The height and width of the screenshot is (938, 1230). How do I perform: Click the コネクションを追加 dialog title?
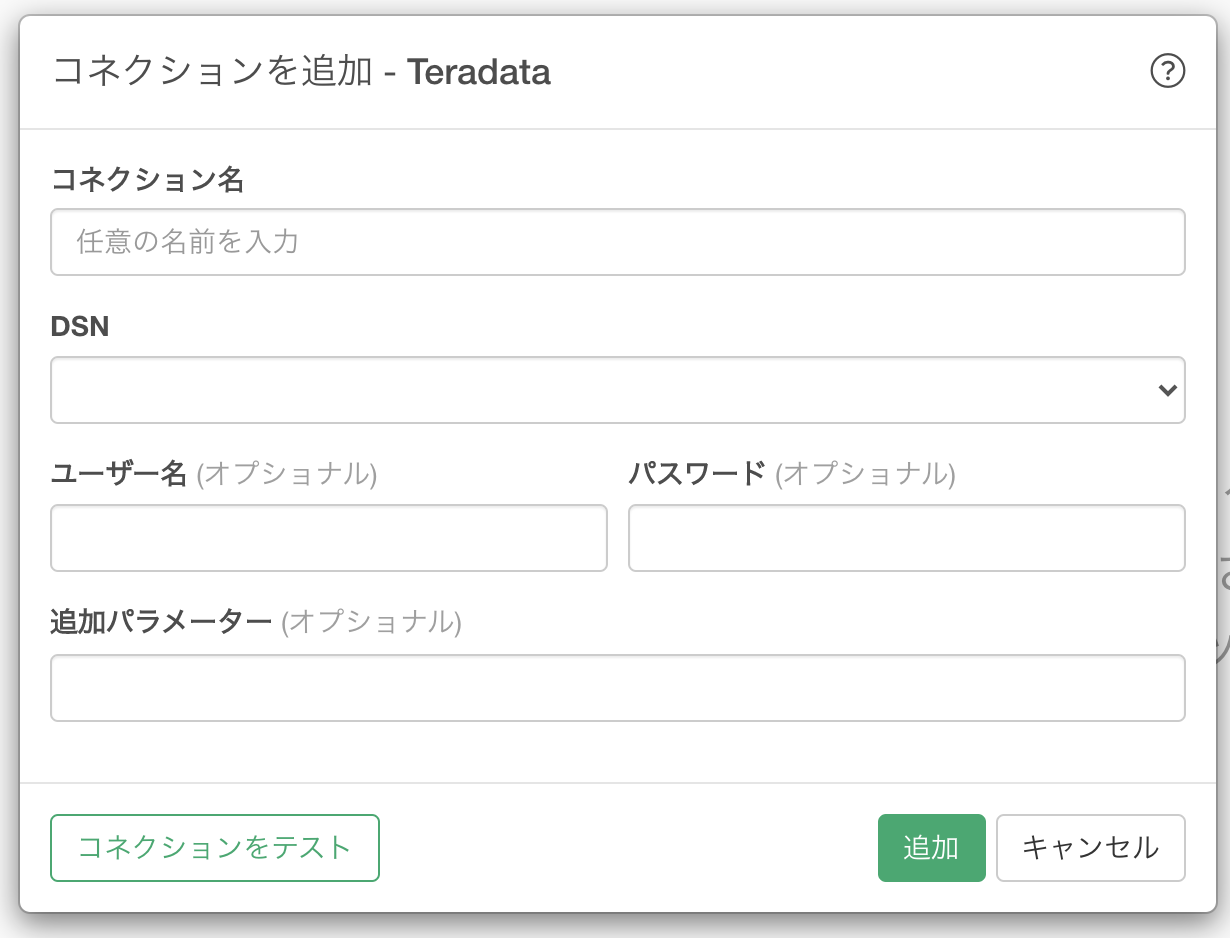pyautogui.click(x=211, y=72)
